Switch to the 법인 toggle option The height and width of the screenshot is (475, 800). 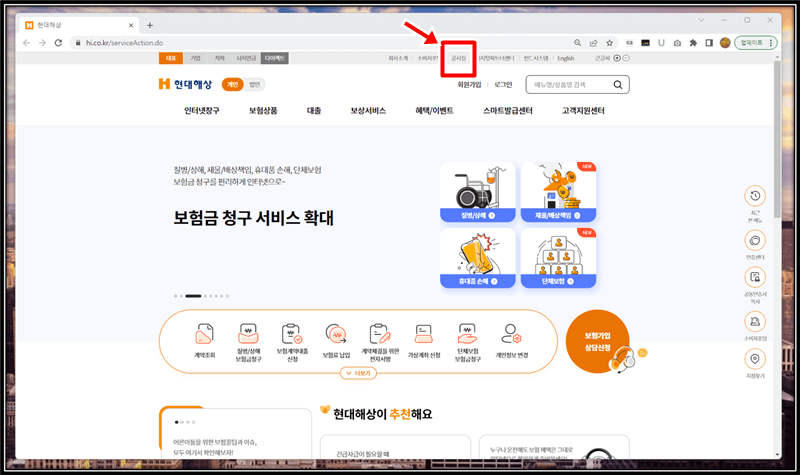pyautogui.click(x=255, y=85)
